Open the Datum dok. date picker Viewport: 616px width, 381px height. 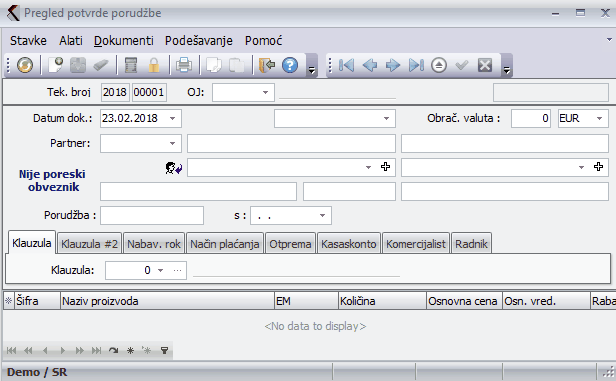click(172, 119)
